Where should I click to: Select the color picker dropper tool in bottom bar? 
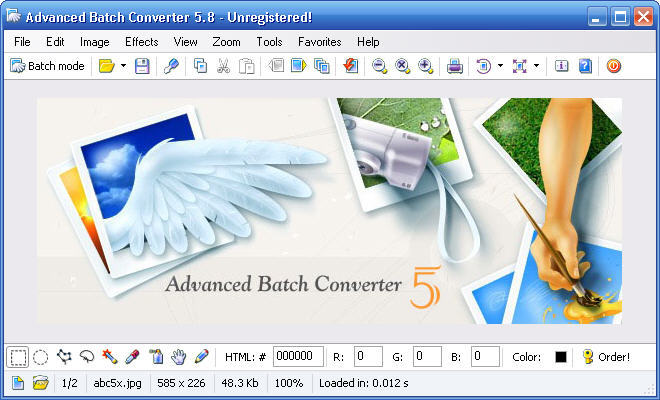click(132, 357)
